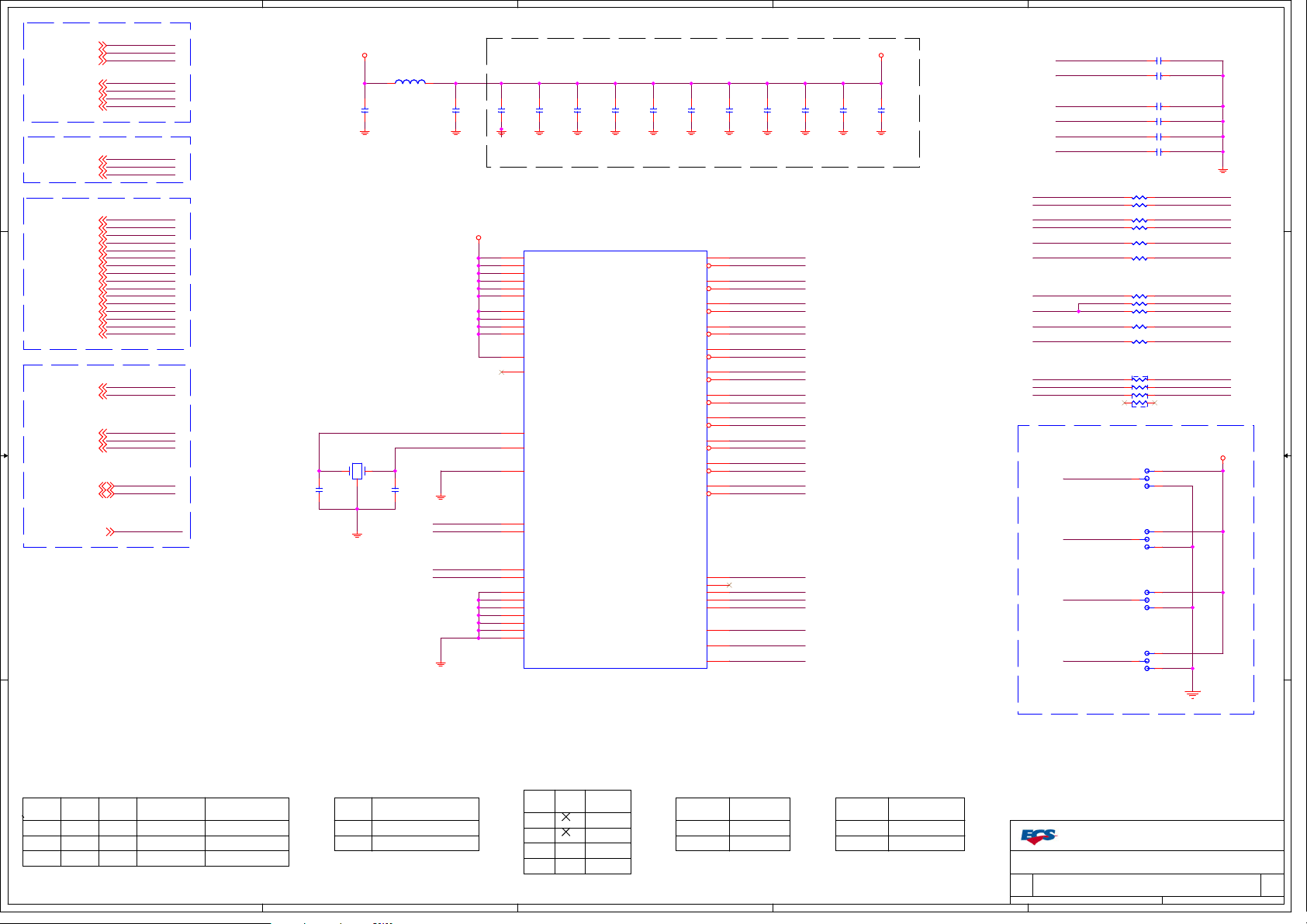
Task: Click the ground symbol beneath the crystal circuit
Action: click(x=357, y=535)
